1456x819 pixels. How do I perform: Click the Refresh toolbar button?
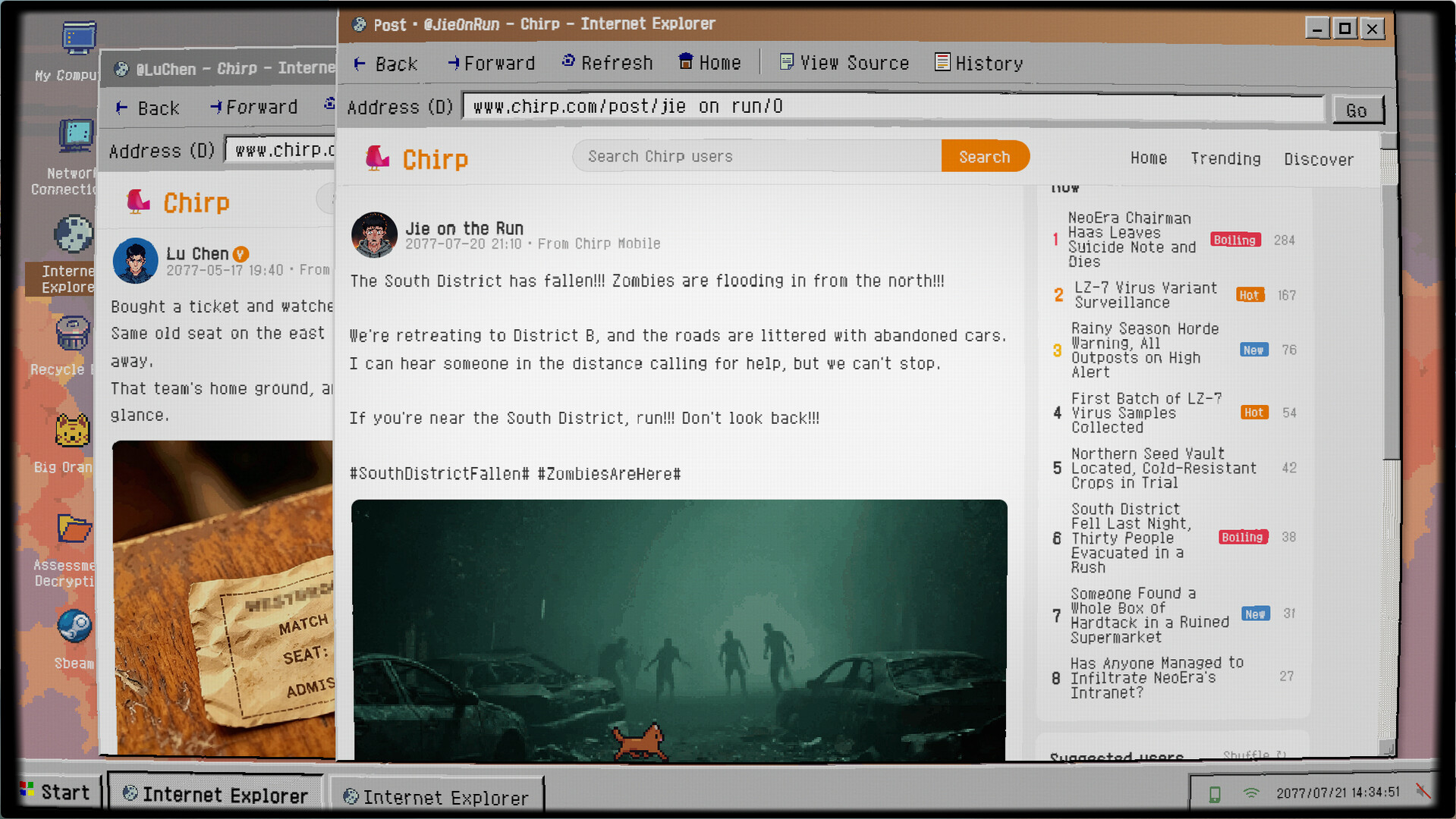tap(607, 63)
